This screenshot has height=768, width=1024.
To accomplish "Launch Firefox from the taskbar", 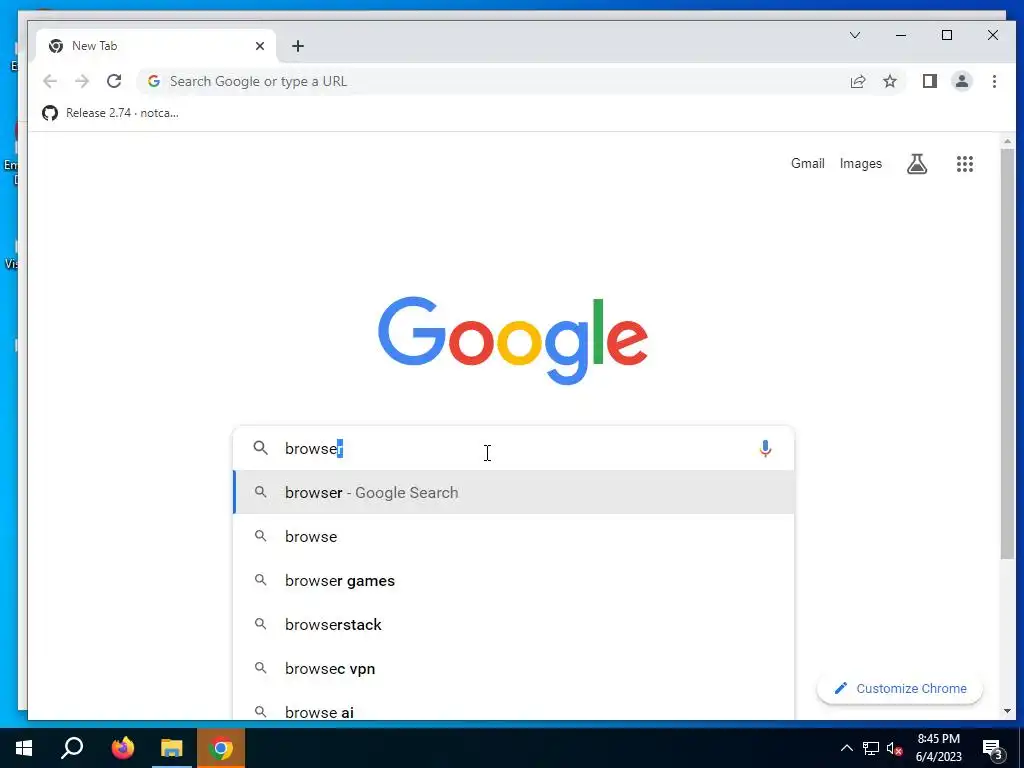I will (122, 748).
